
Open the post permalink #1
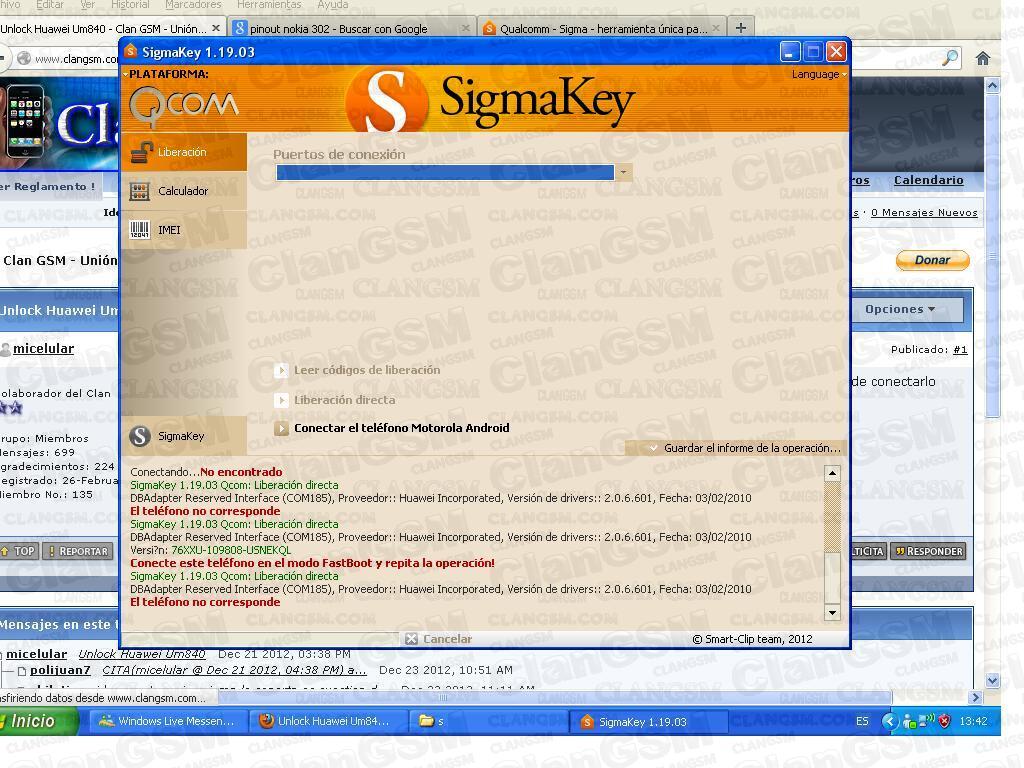coord(960,350)
